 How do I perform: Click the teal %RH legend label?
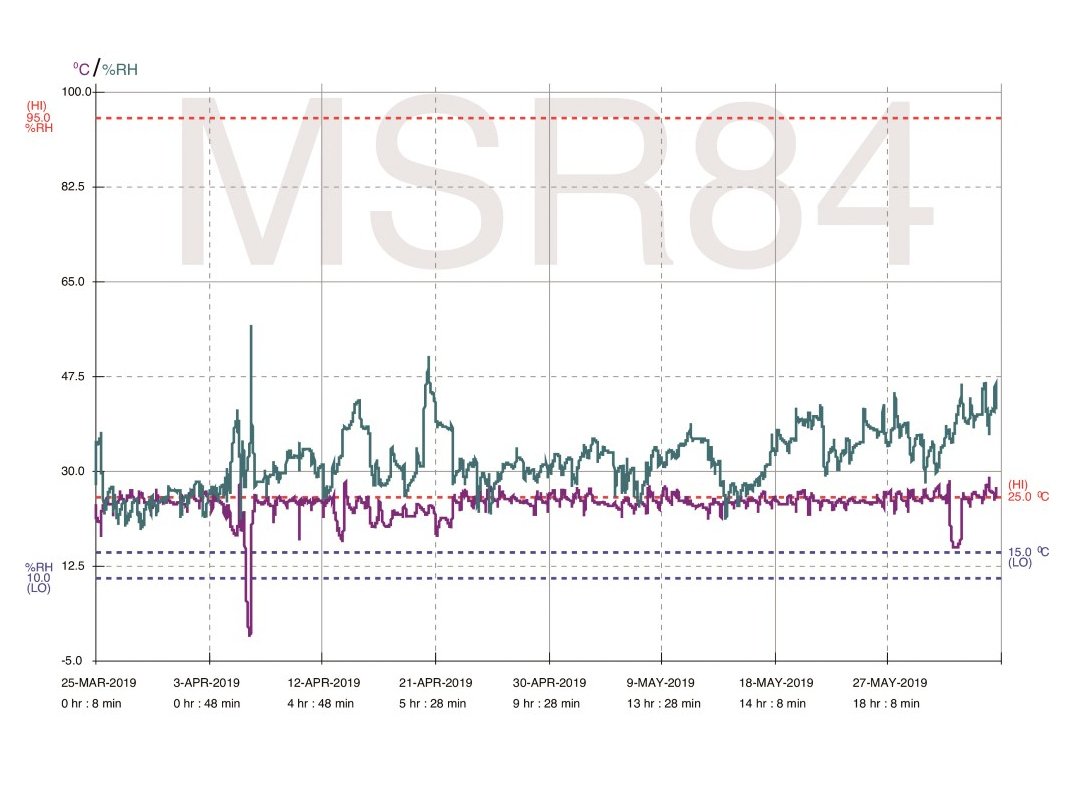[120, 70]
